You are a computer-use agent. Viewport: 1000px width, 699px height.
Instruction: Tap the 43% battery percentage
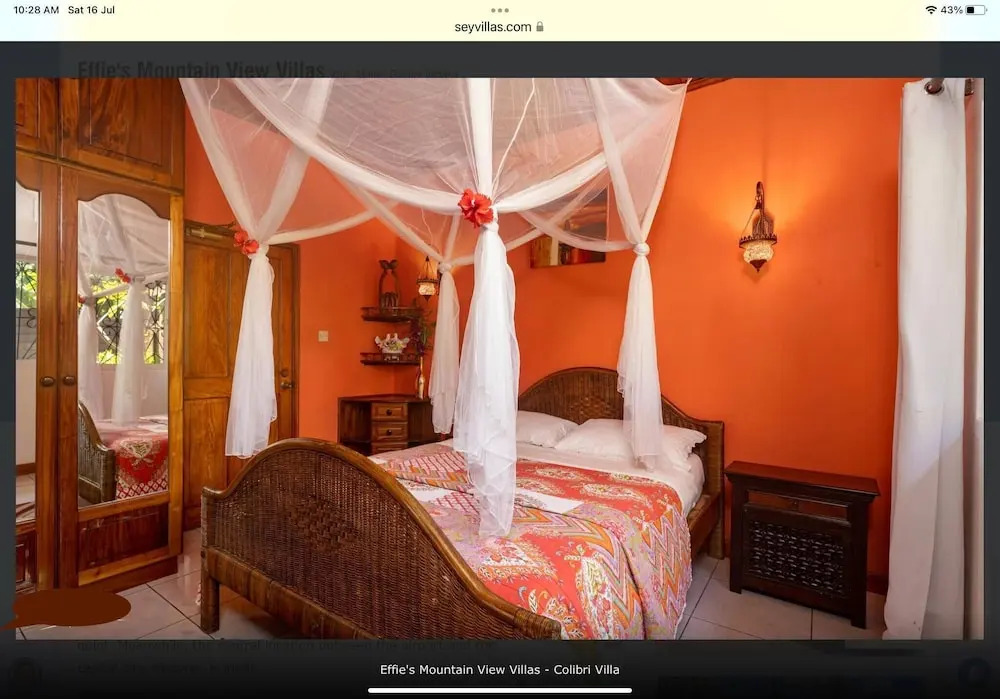tap(951, 10)
